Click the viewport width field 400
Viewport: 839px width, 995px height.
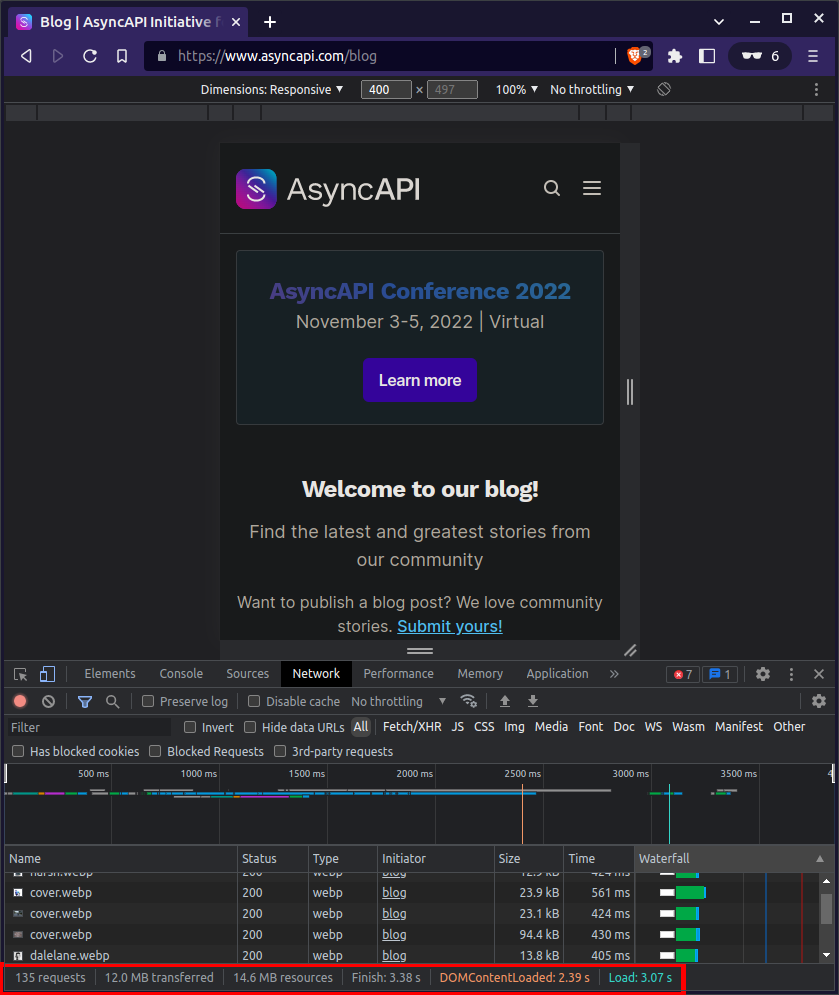(x=386, y=89)
